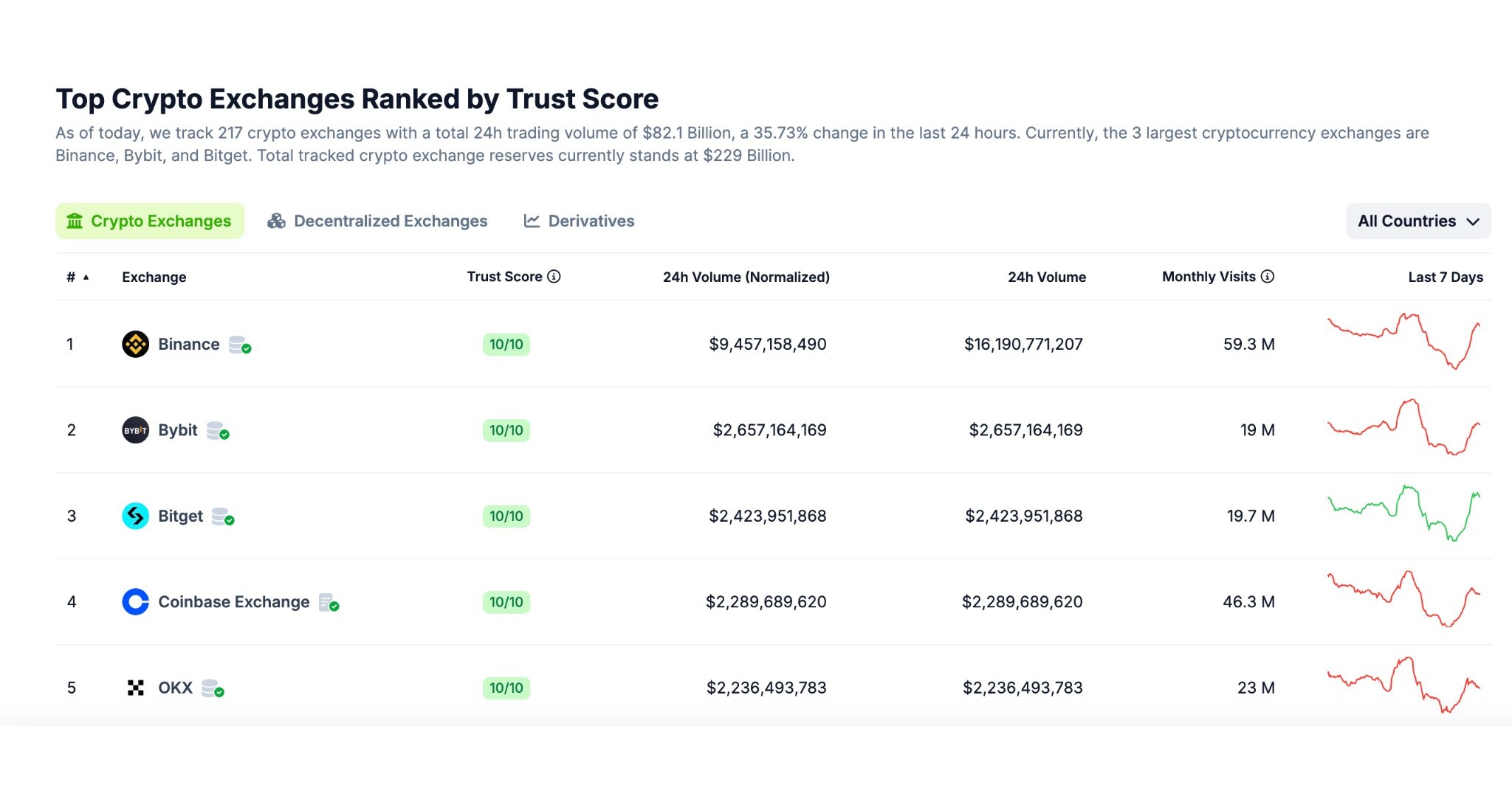Click the Monthly Visits info icon
1512x791 pixels.
[x=1268, y=276]
